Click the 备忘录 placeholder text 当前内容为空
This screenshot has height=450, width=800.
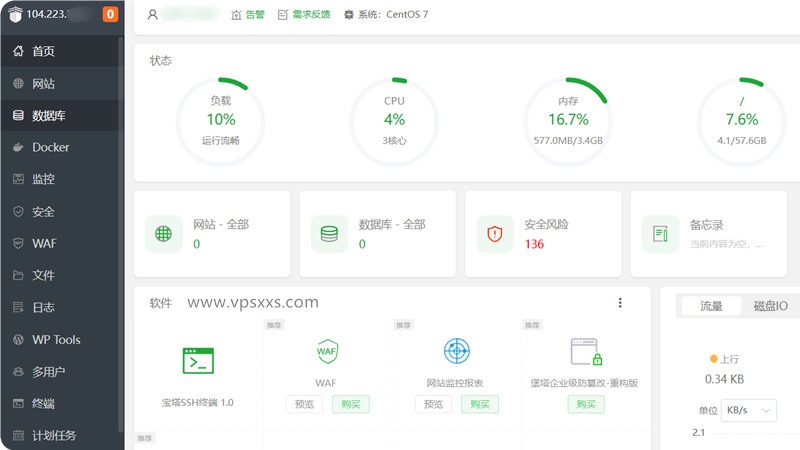point(727,244)
